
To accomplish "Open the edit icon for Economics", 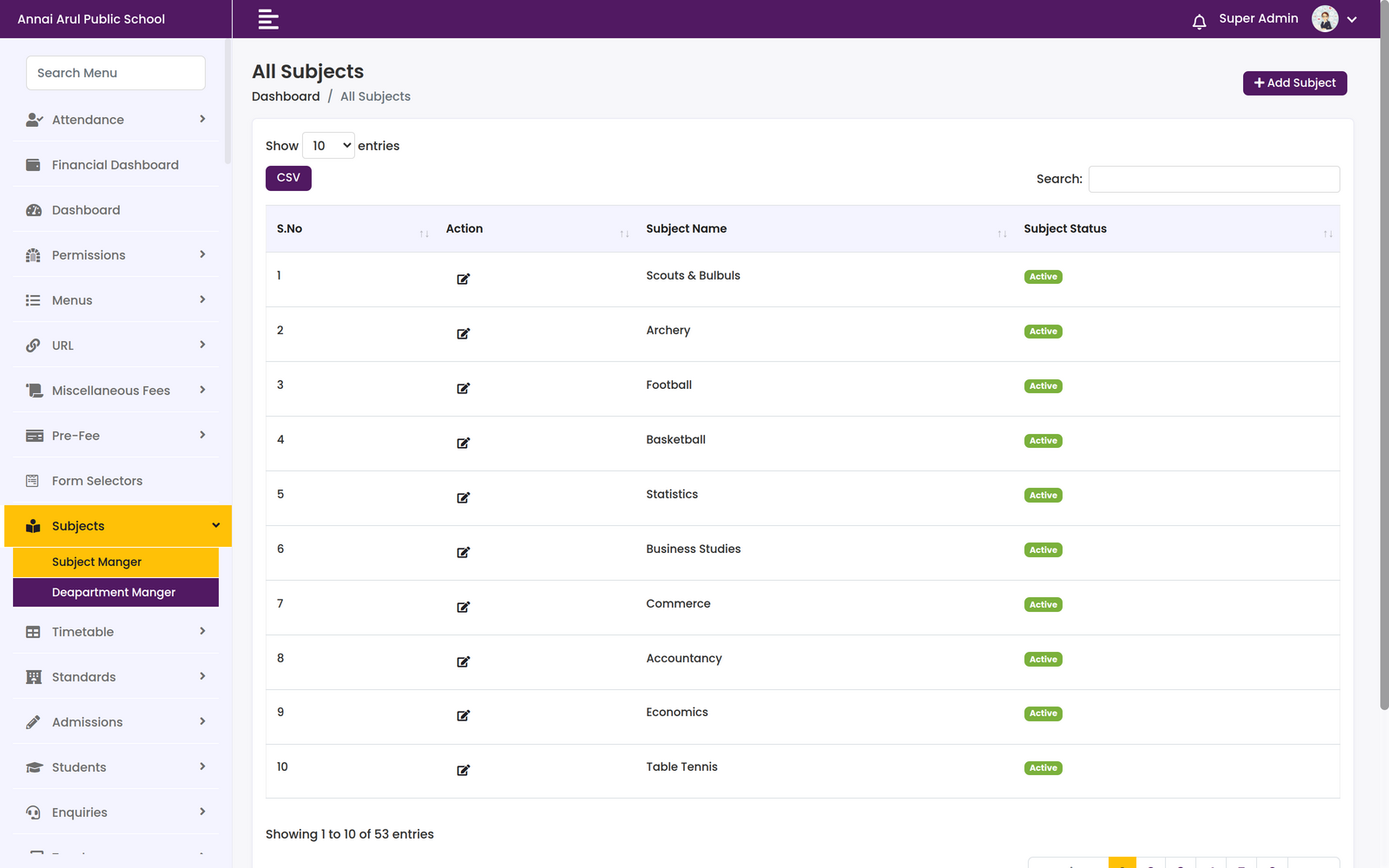I will click(x=464, y=715).
